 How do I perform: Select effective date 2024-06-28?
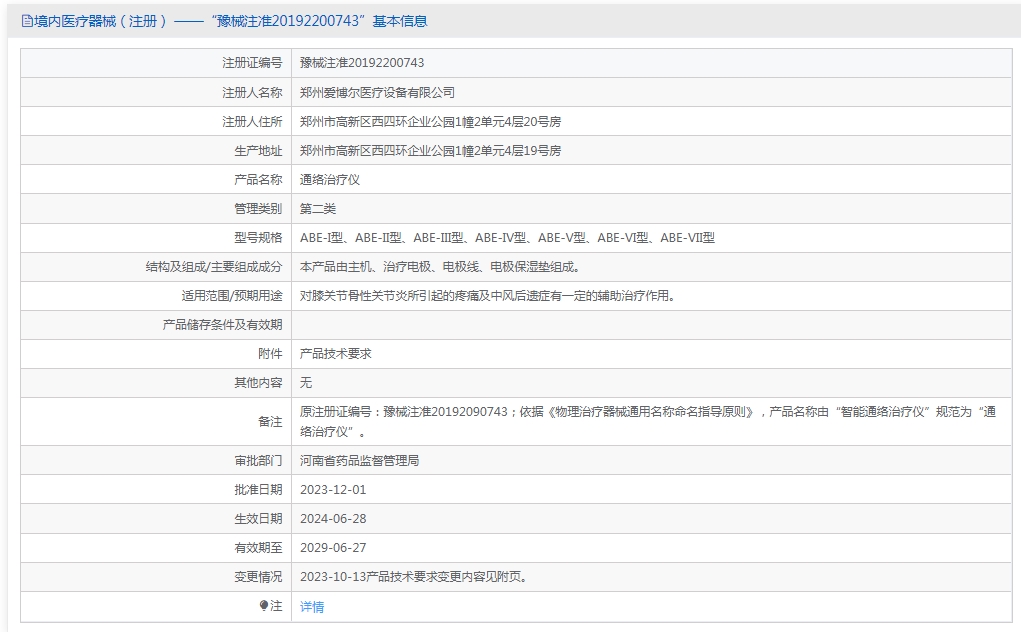coord(333,519)
